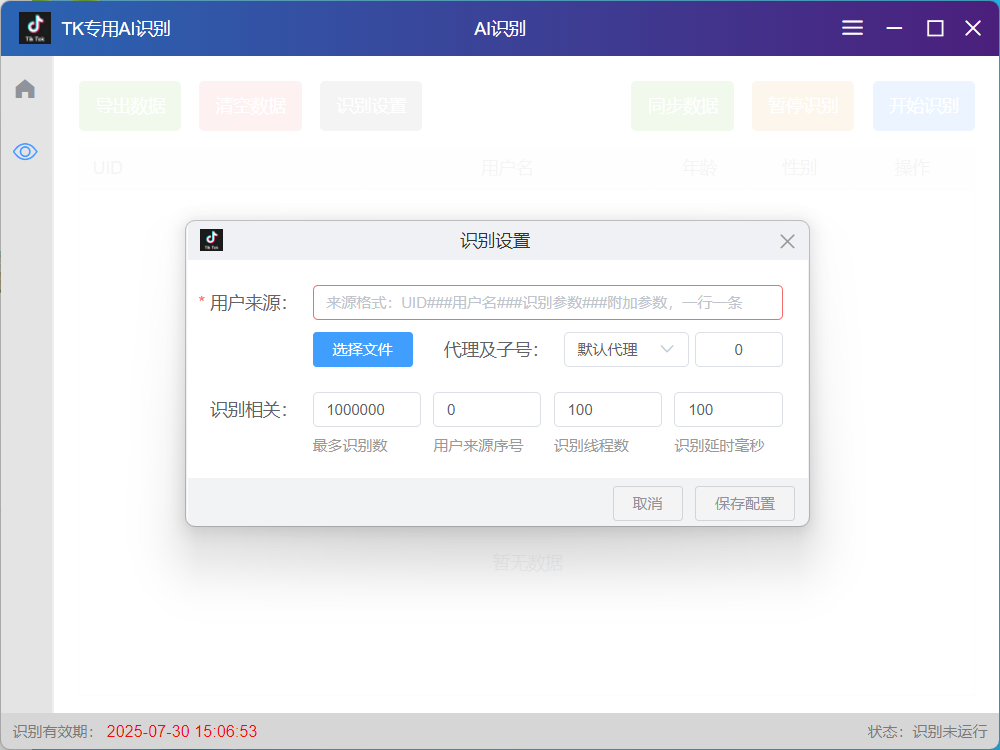
Task: Click the 用户来源序号 caption
Action: pos(478,446)
